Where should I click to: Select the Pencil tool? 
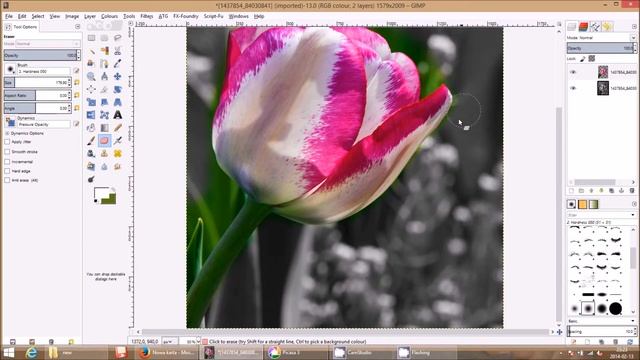[x=118, y=128]
